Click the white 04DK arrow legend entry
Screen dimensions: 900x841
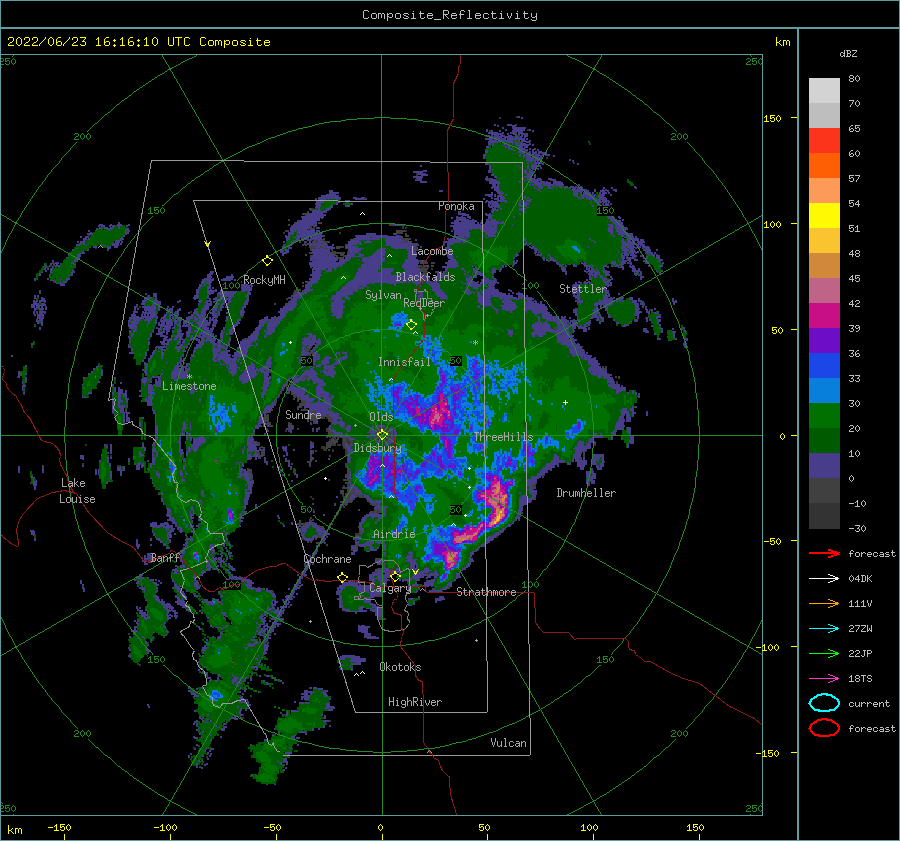click(824, 579)
